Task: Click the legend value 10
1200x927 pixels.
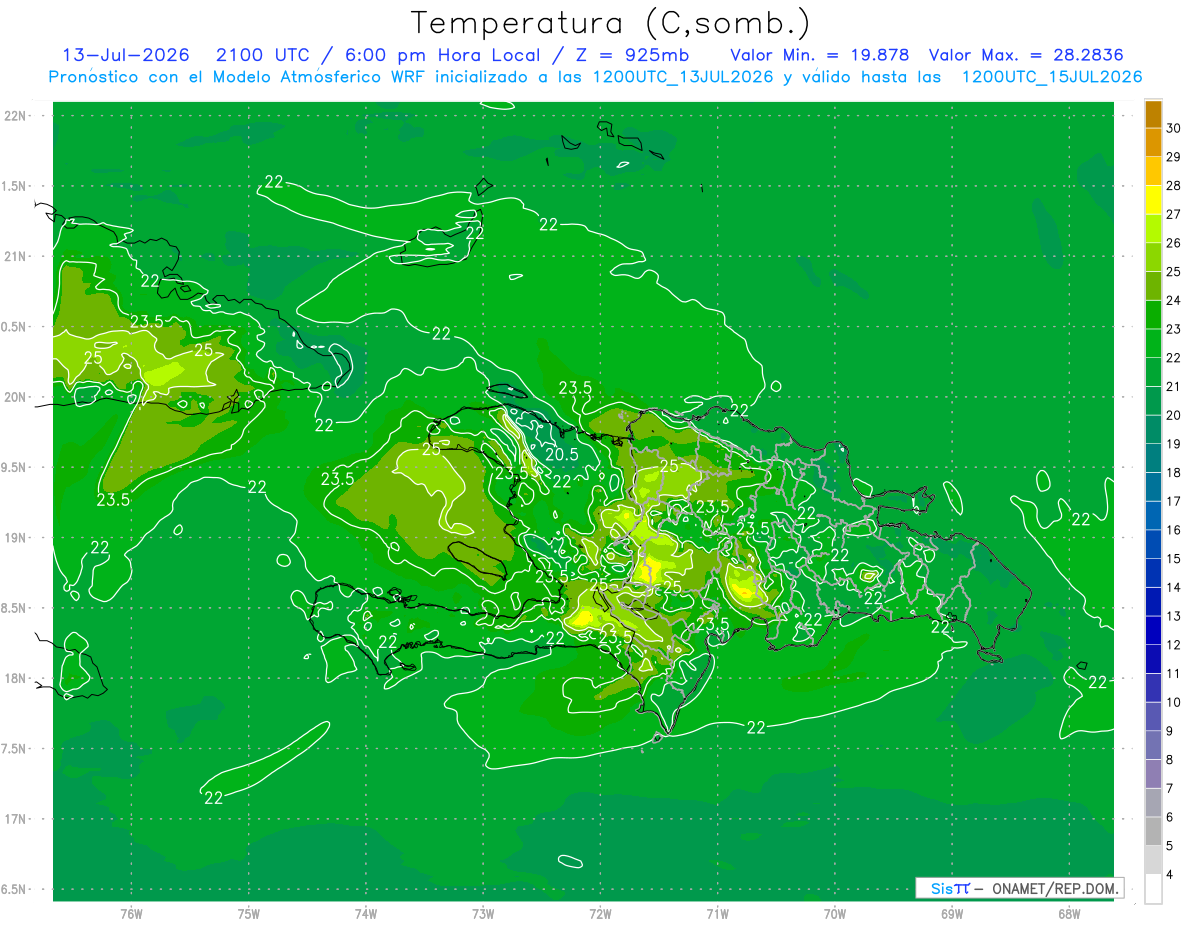Action: point(1173,702)
